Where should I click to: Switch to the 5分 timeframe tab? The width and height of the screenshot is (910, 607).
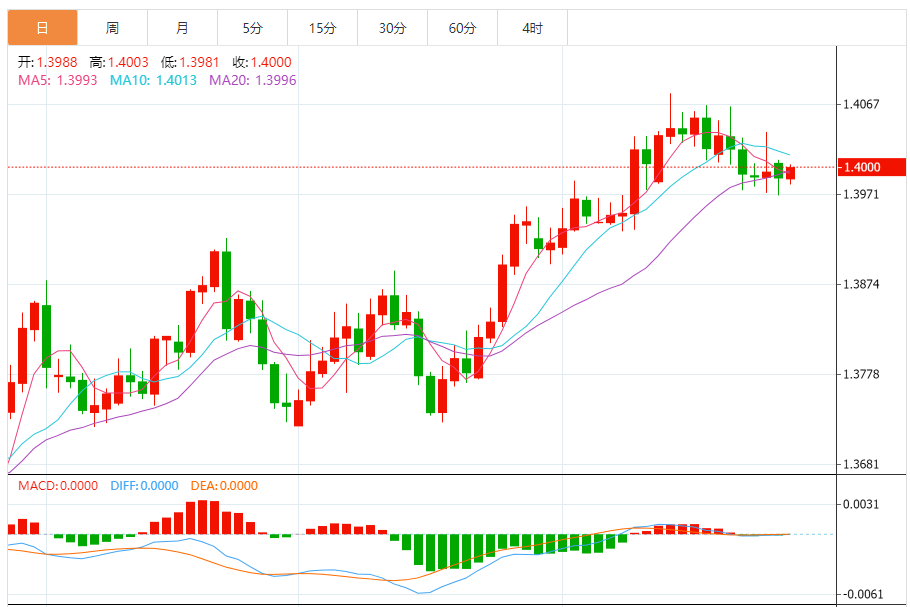point(252,28)
